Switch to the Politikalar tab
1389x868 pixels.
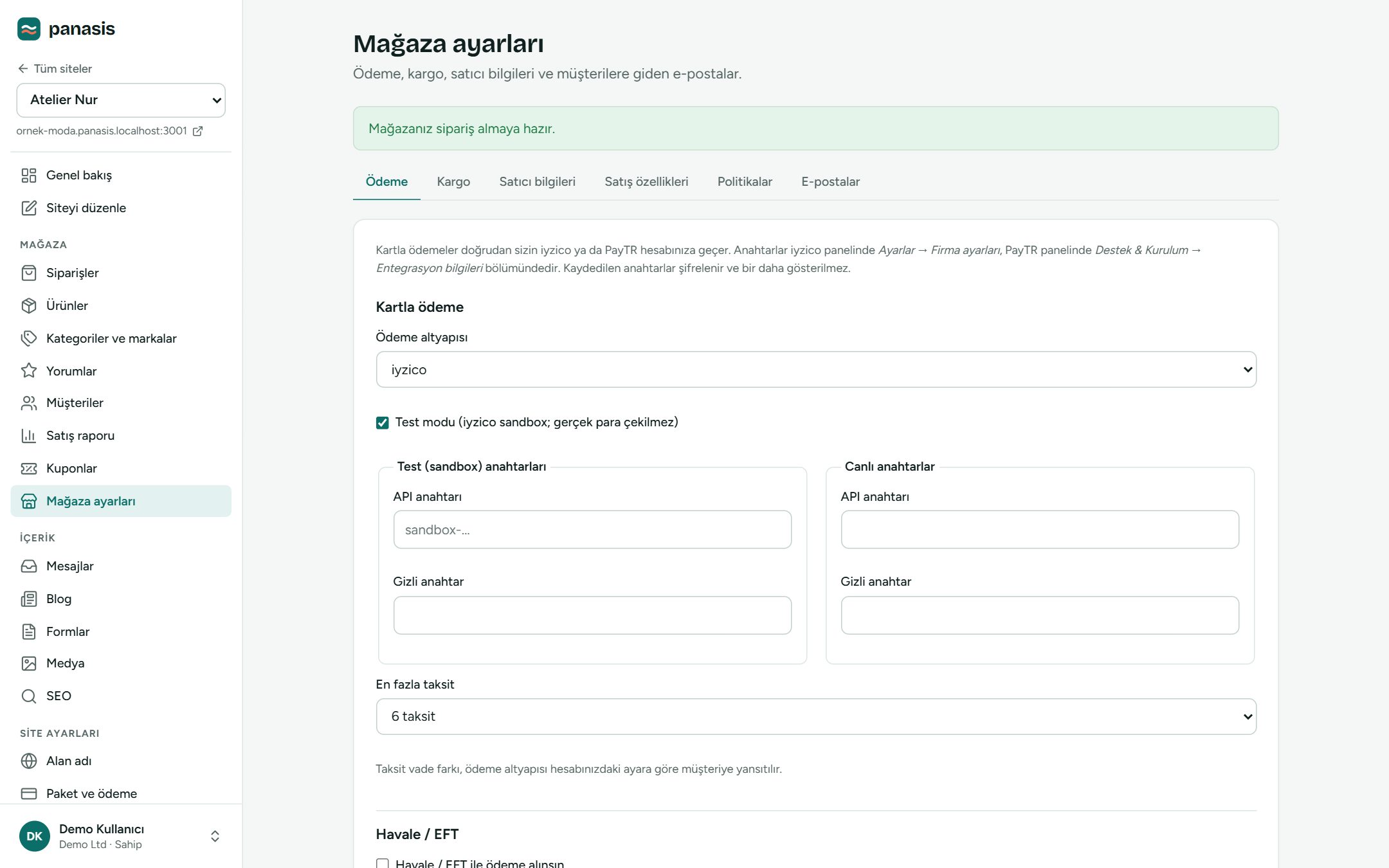pos(745,182)
